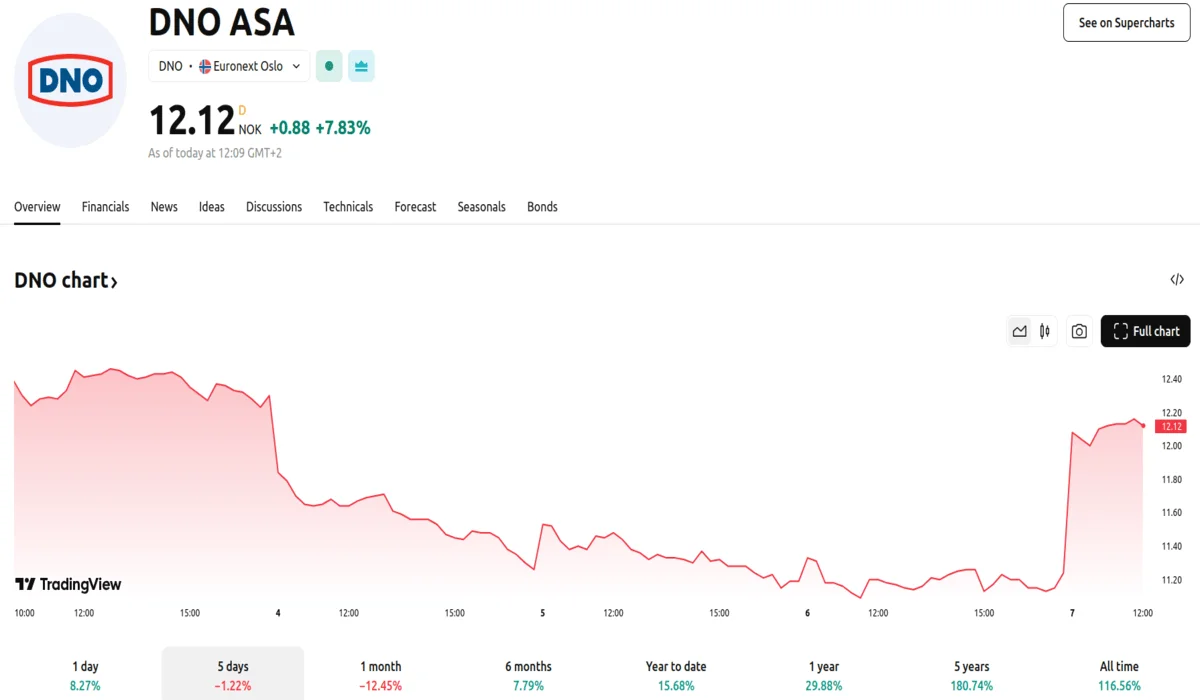Choose the All time range
Image resolution: width=1200 pixels, height=700 pixels.
tap(1118, 675)
